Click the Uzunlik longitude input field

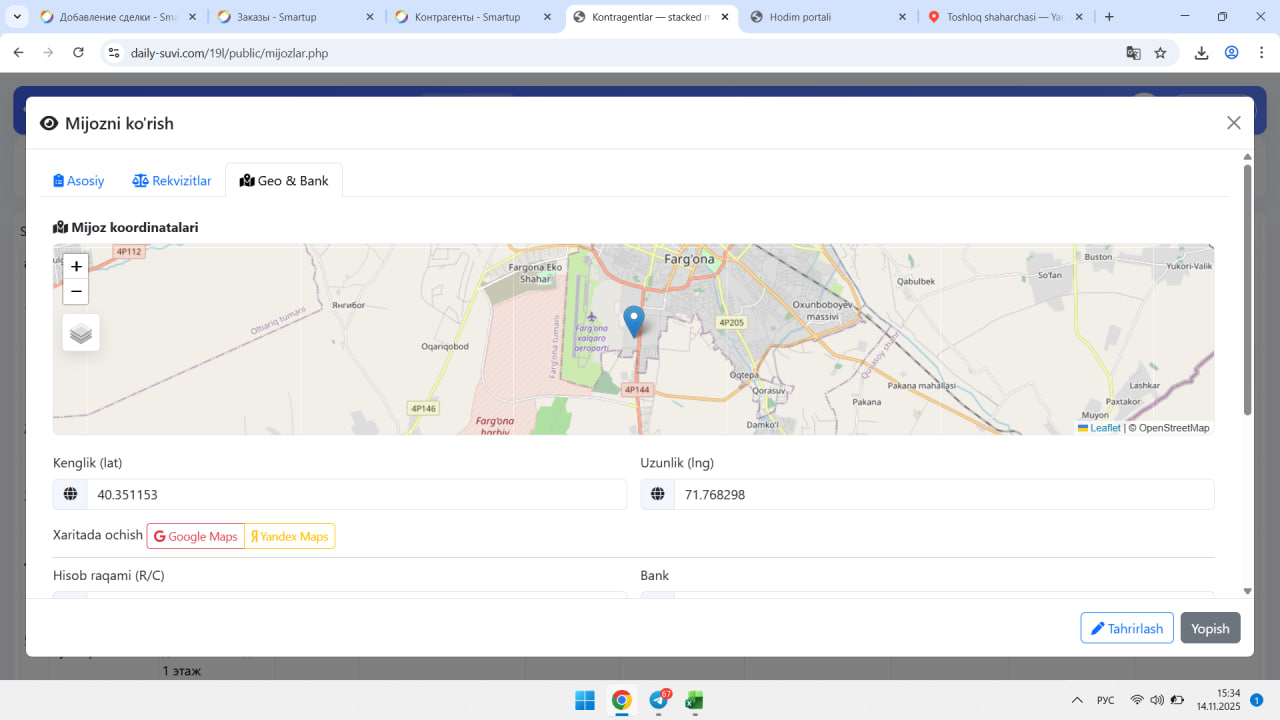[x=943, y=494]
